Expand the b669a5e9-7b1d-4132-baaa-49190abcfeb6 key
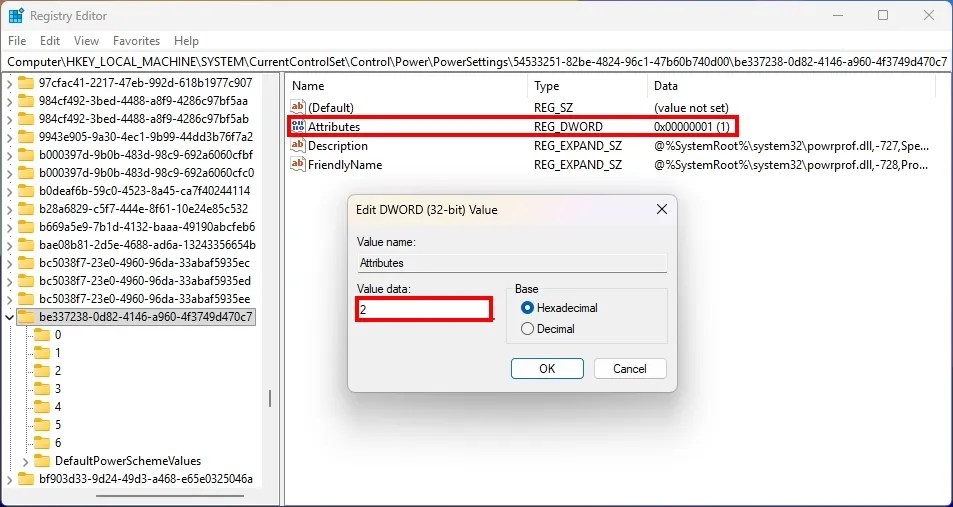This screenshot has height=507, width=953. pyautogui.click(x=9, y=227)
